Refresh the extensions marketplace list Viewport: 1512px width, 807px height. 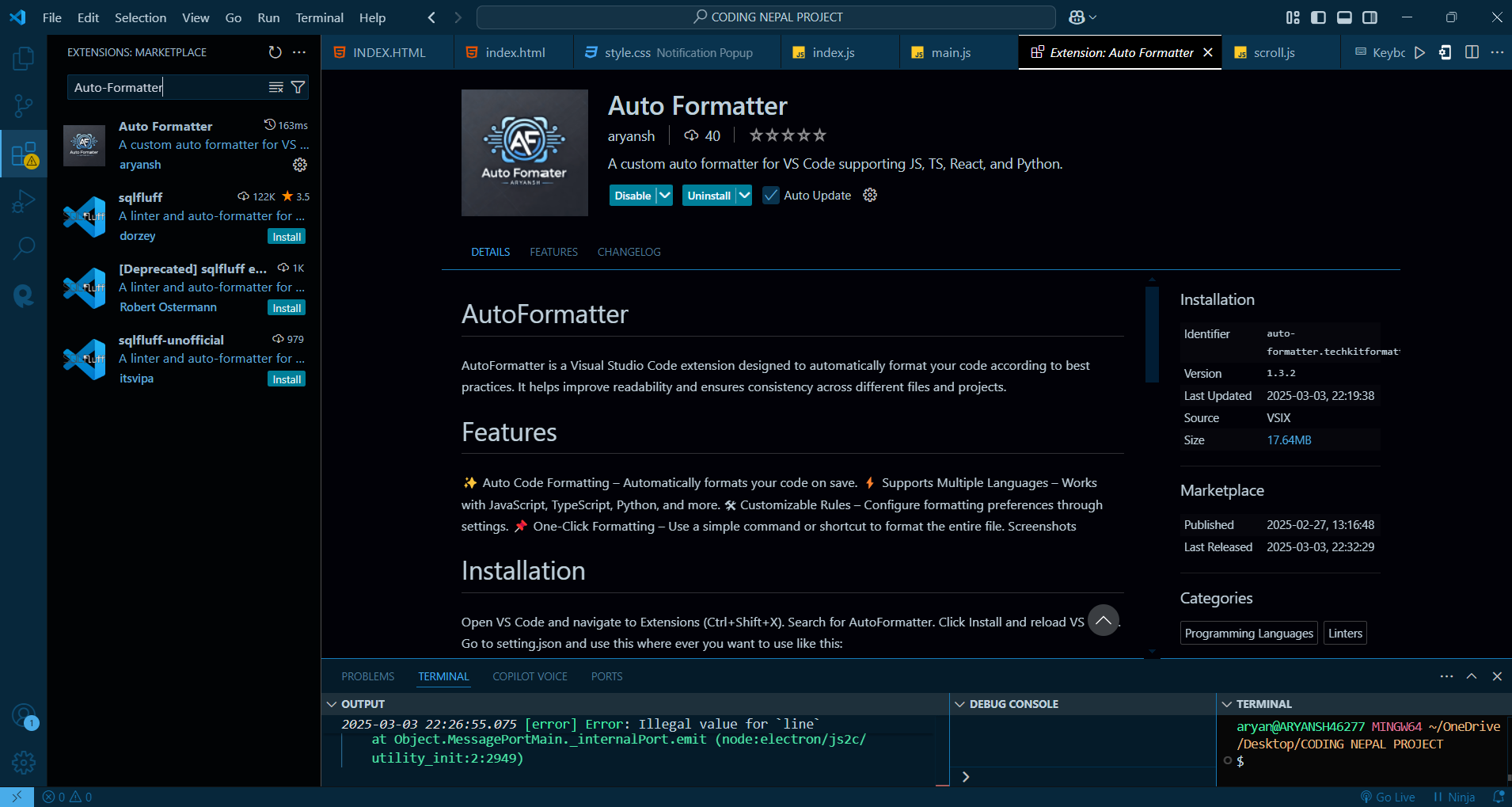point(275,52)
